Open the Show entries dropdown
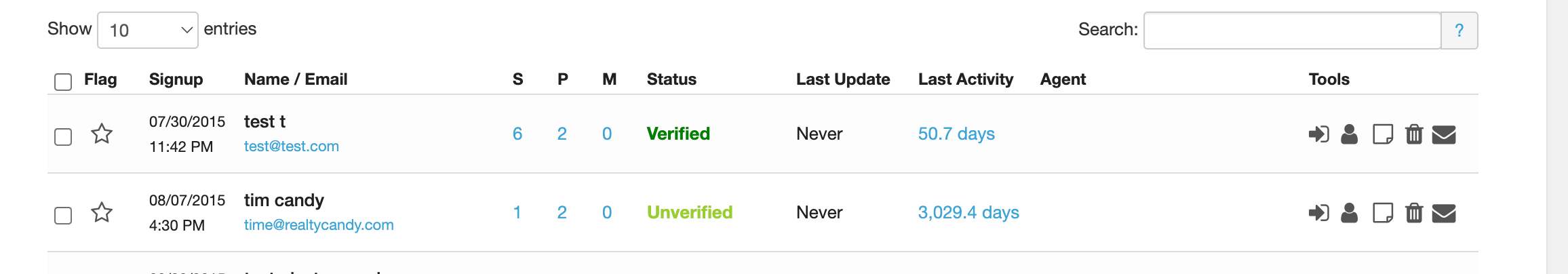1568x274 pixels. [x=148, y=31]
